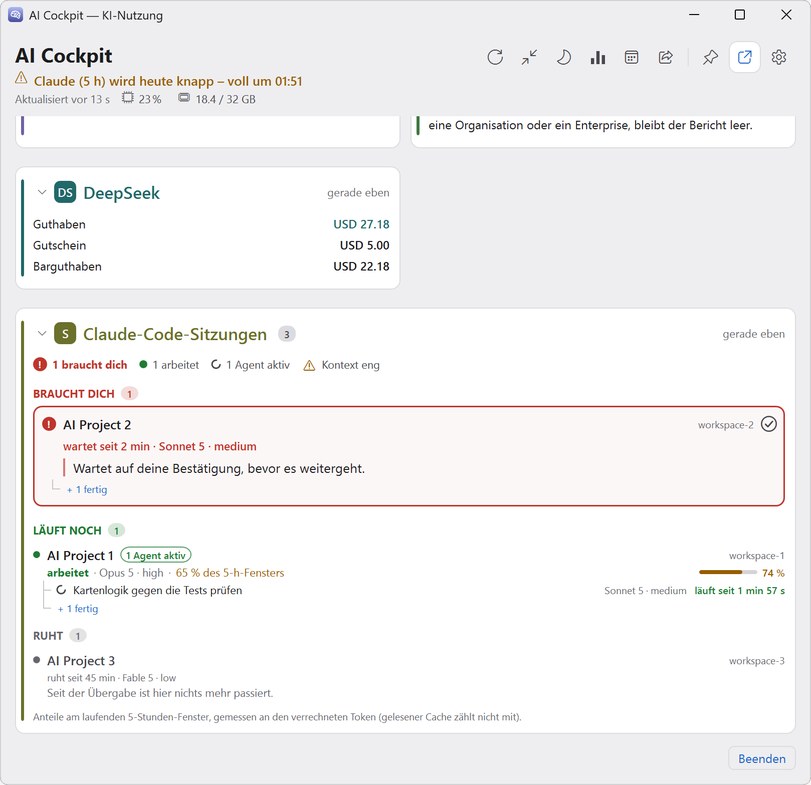Click the DS DeepSeek logo badge
Screen dimensions: 811x785
click(65, 192)
